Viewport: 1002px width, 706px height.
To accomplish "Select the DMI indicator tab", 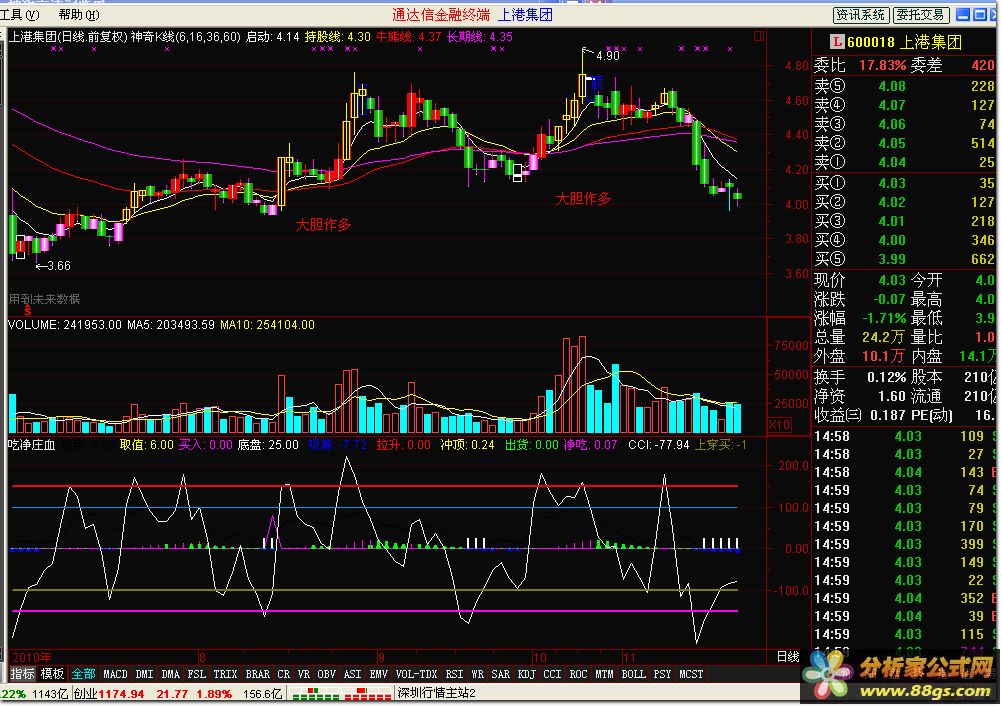I will 145,674.
